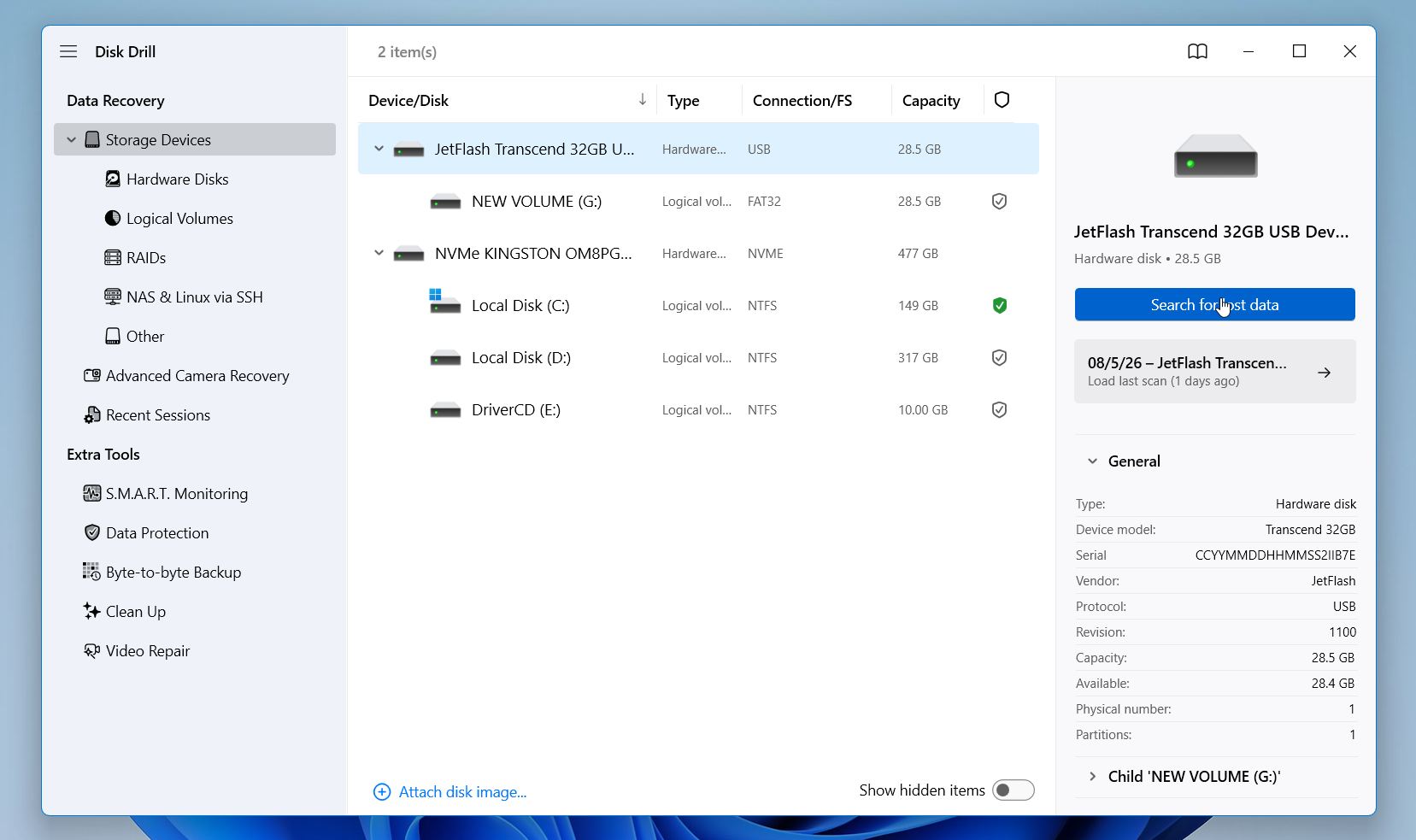Sort by the Device/Disk arrow
1416x840 pixels.
pyautogui.click(x=643, y=100)
